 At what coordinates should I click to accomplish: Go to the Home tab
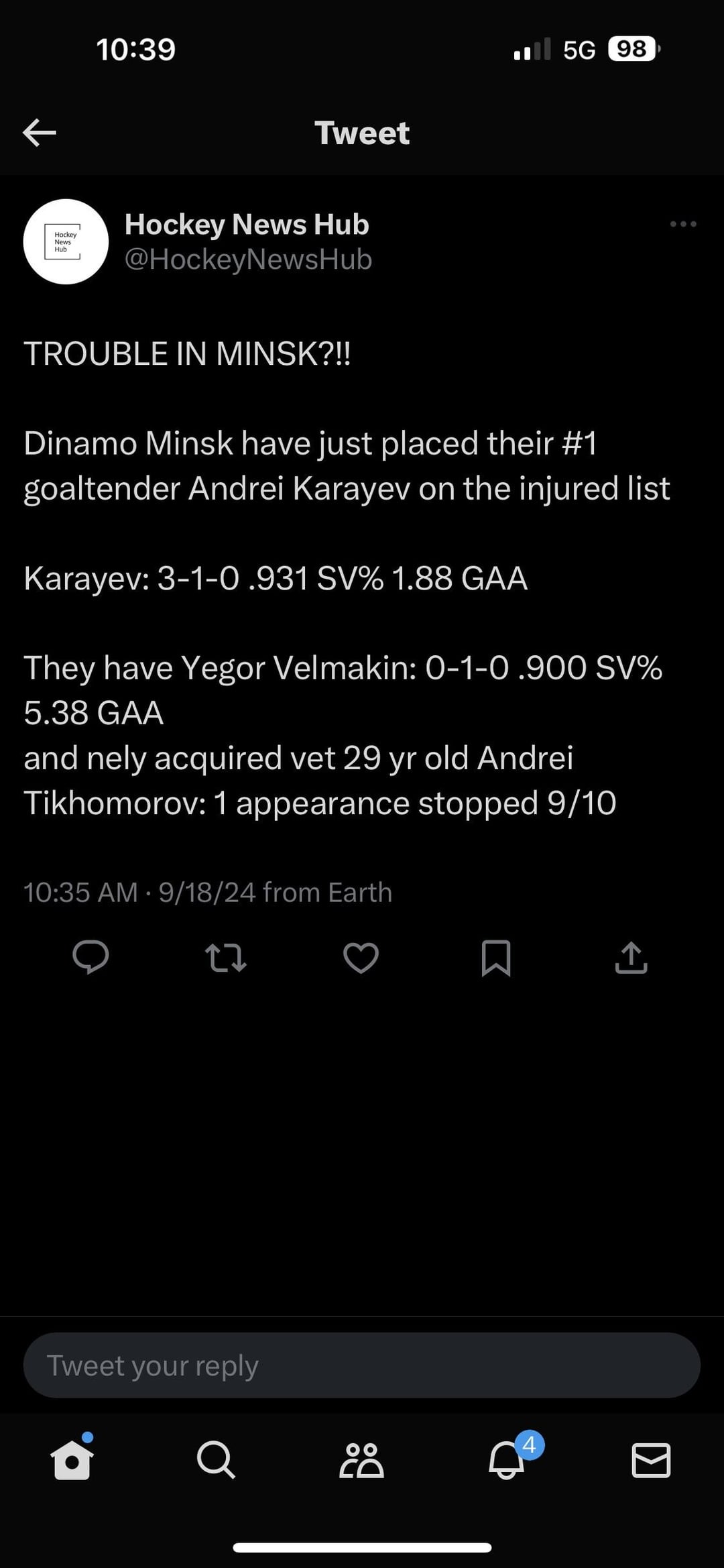click(72, 1459)
